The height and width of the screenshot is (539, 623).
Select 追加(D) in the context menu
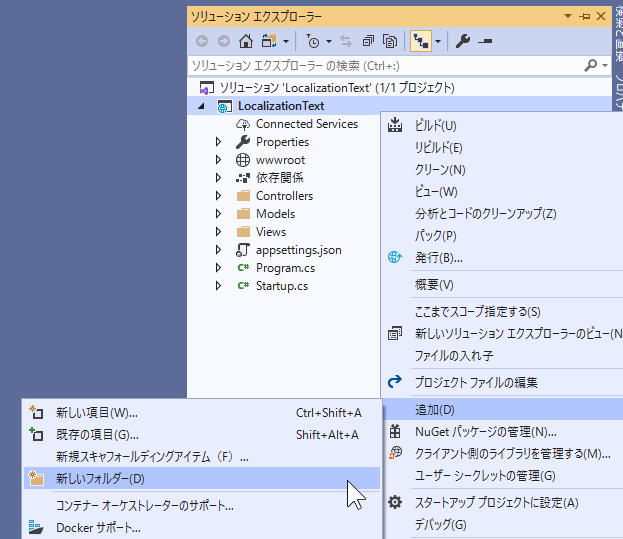[x=435, y=410]
